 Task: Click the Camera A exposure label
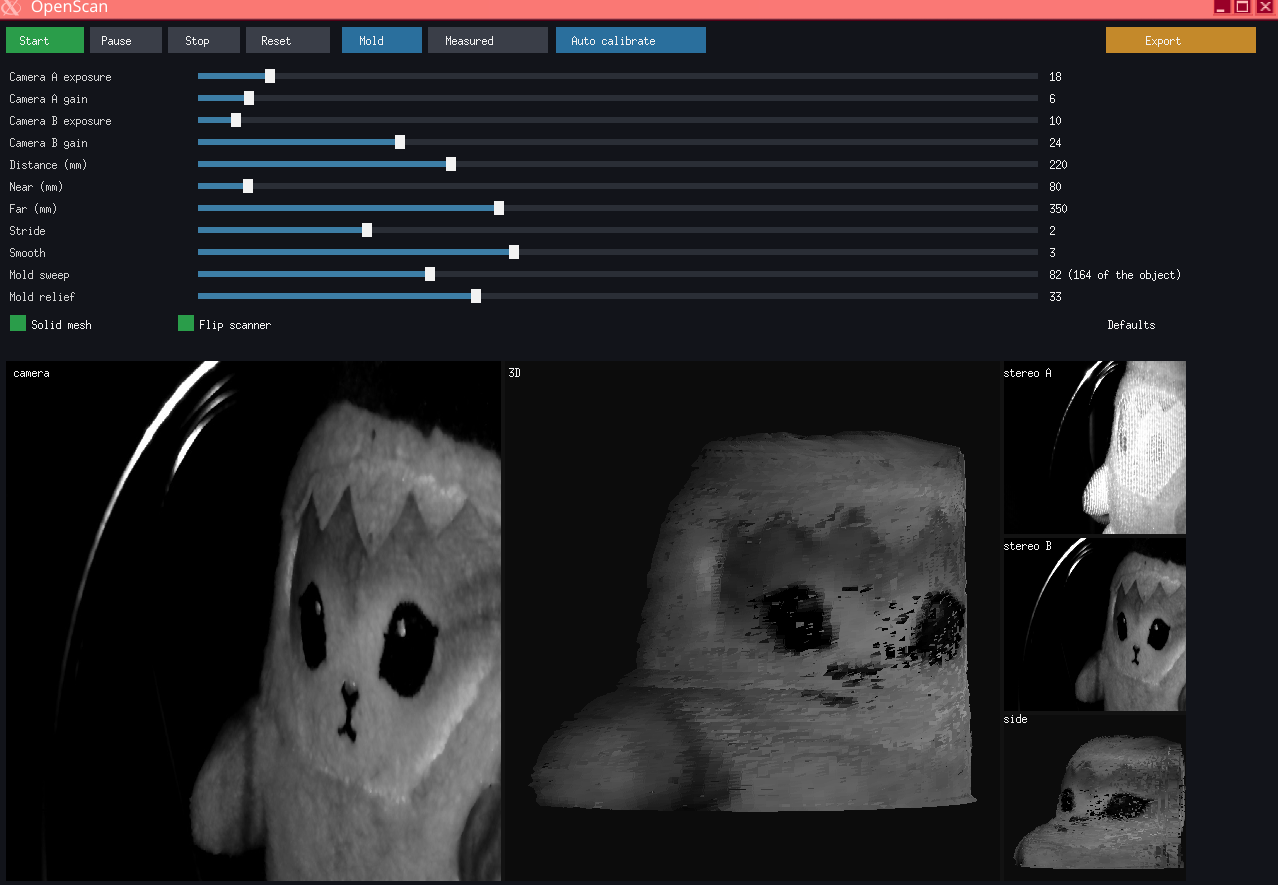point(60,77)
